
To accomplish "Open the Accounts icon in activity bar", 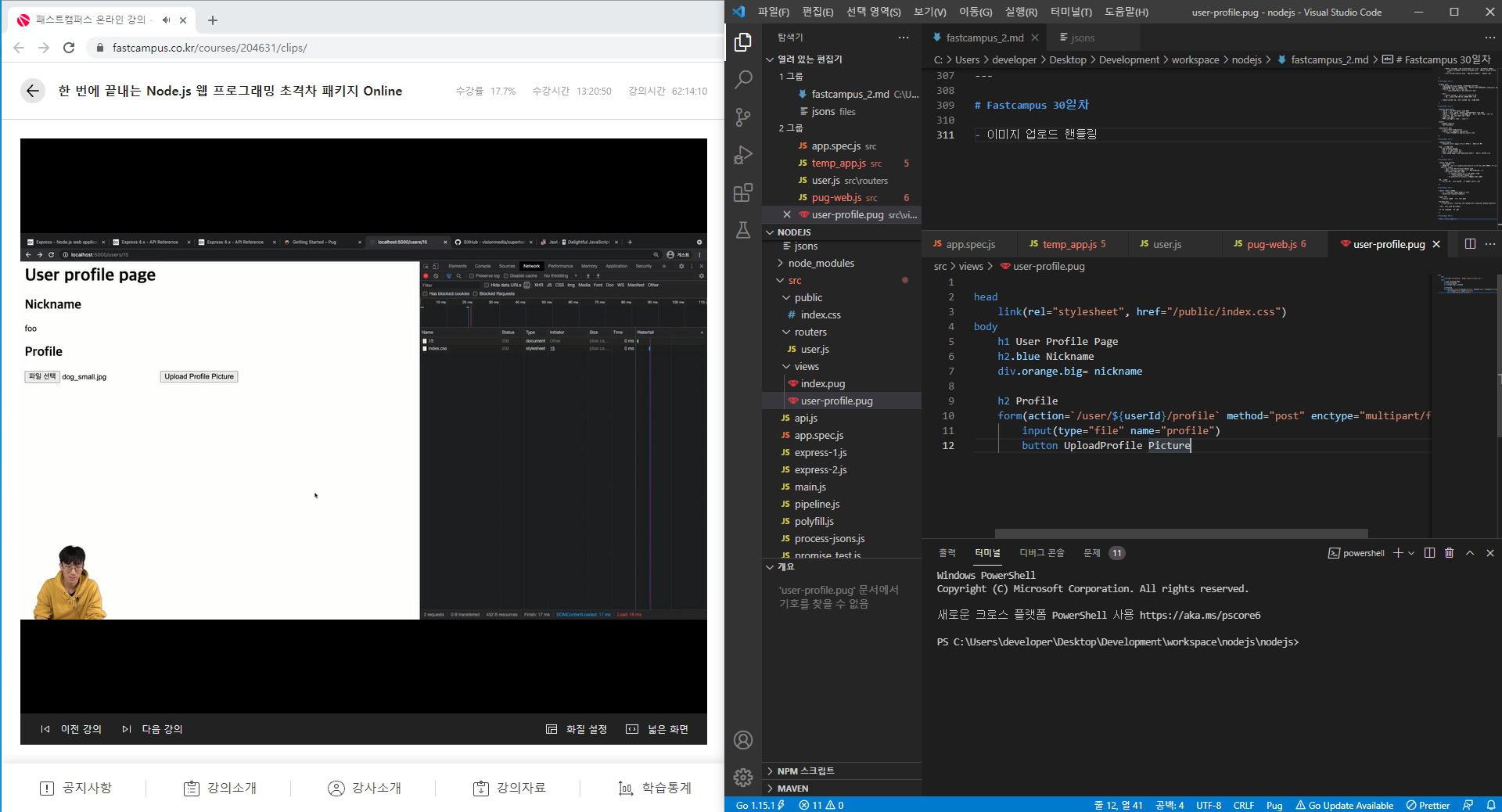I will click(743, 740).
